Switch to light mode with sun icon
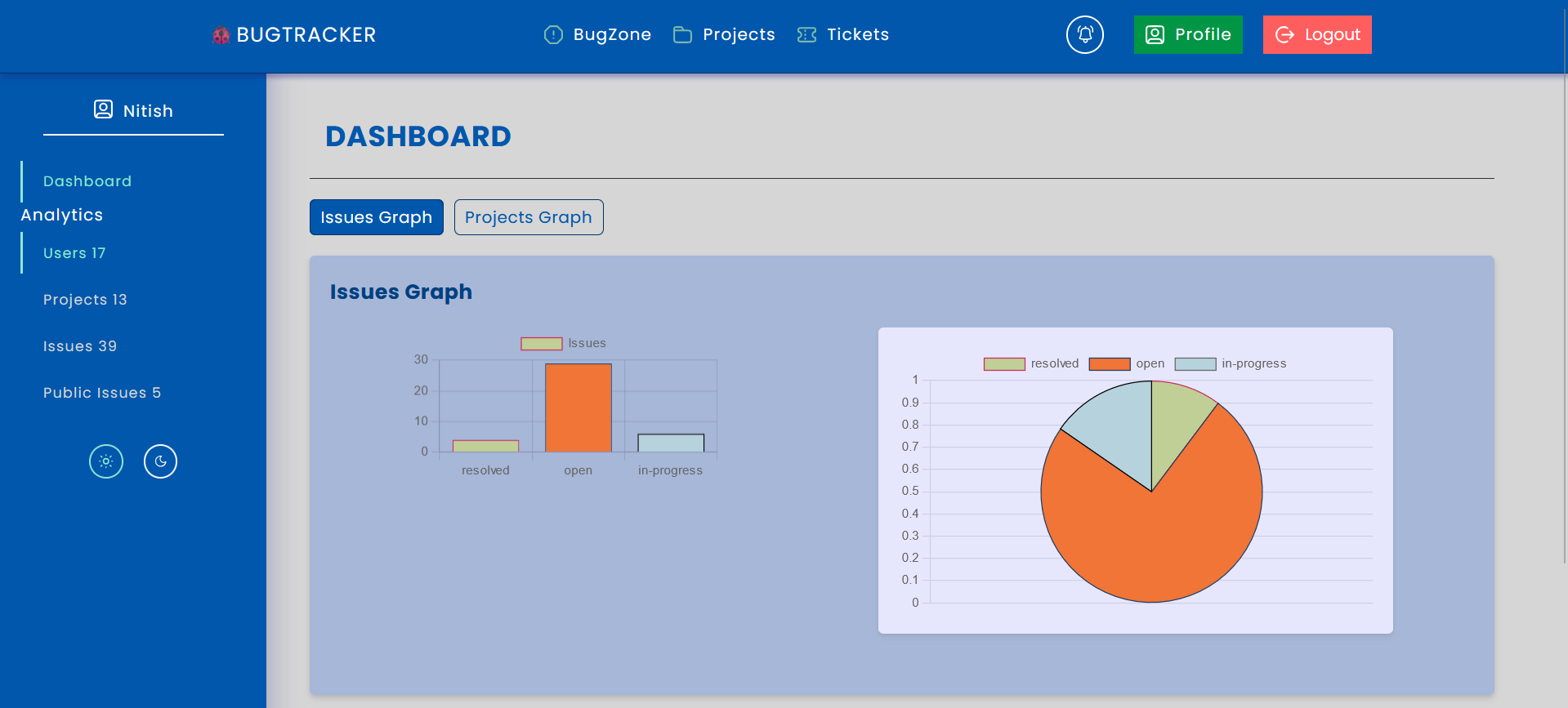 point(106,461)
